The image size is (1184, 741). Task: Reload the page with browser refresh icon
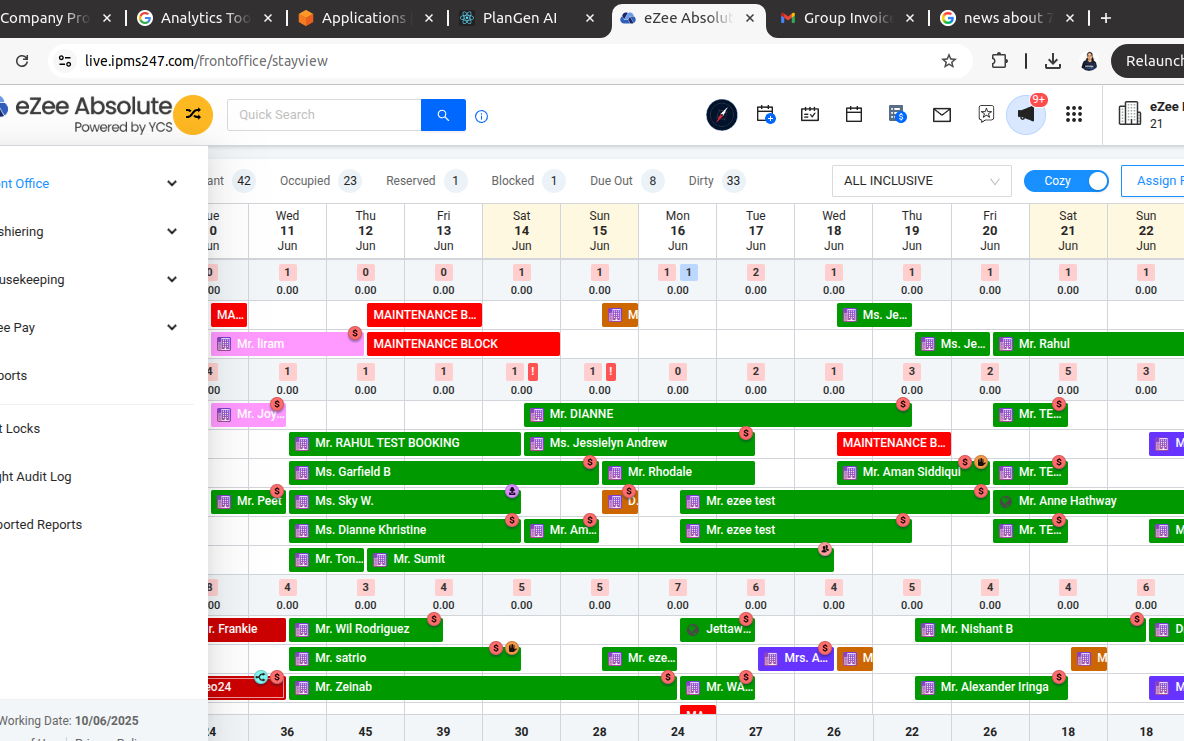coord(22,61)
